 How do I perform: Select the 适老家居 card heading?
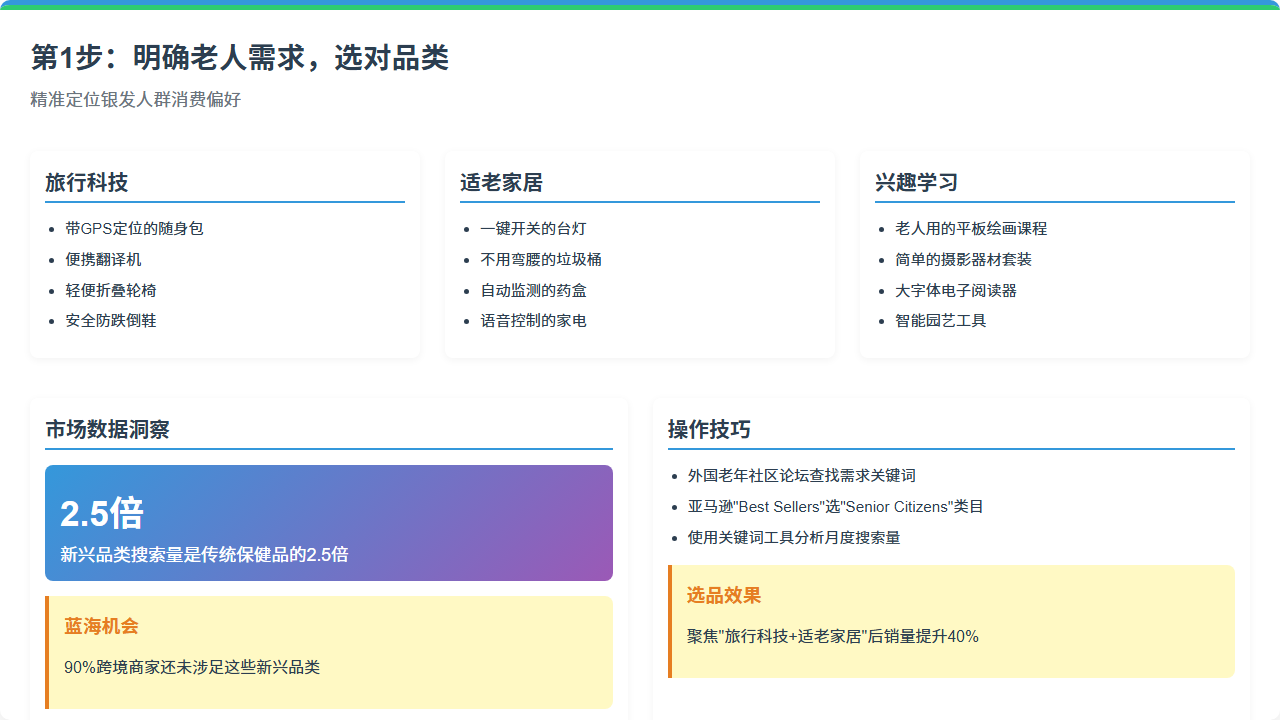[x=502, y=182]
